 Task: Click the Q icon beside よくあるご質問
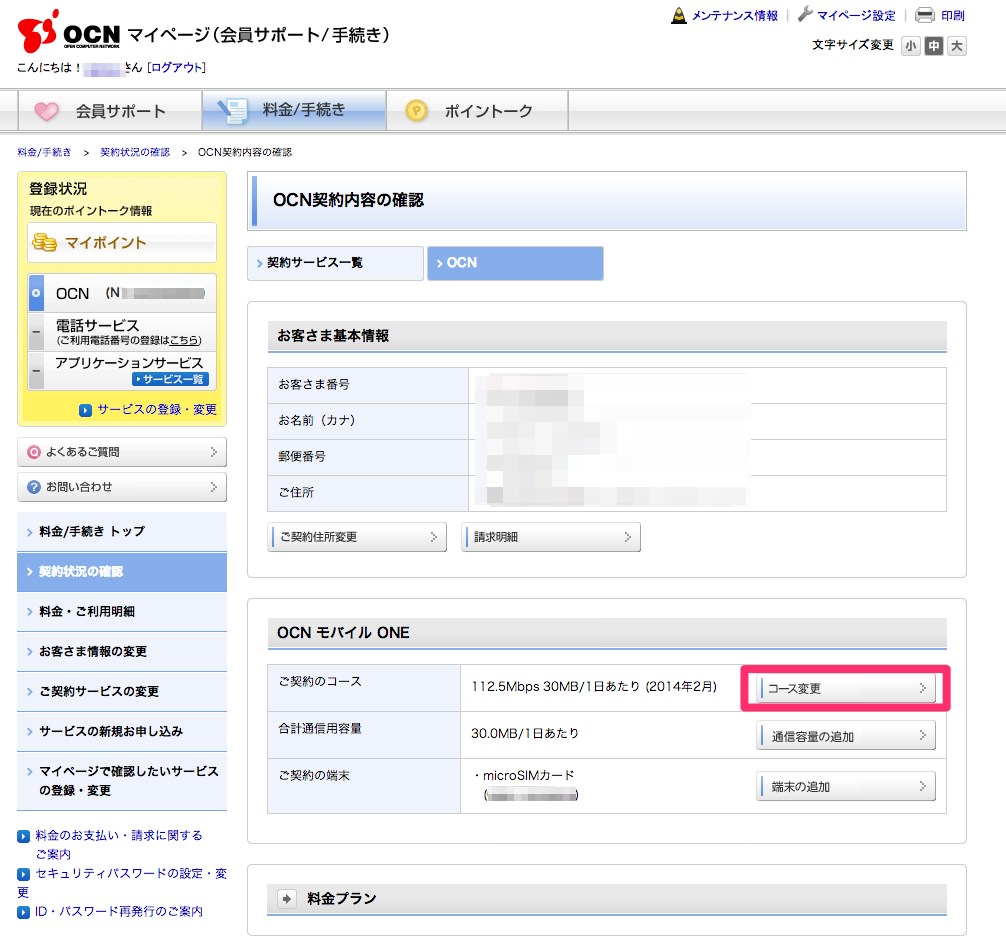[33, 452]
